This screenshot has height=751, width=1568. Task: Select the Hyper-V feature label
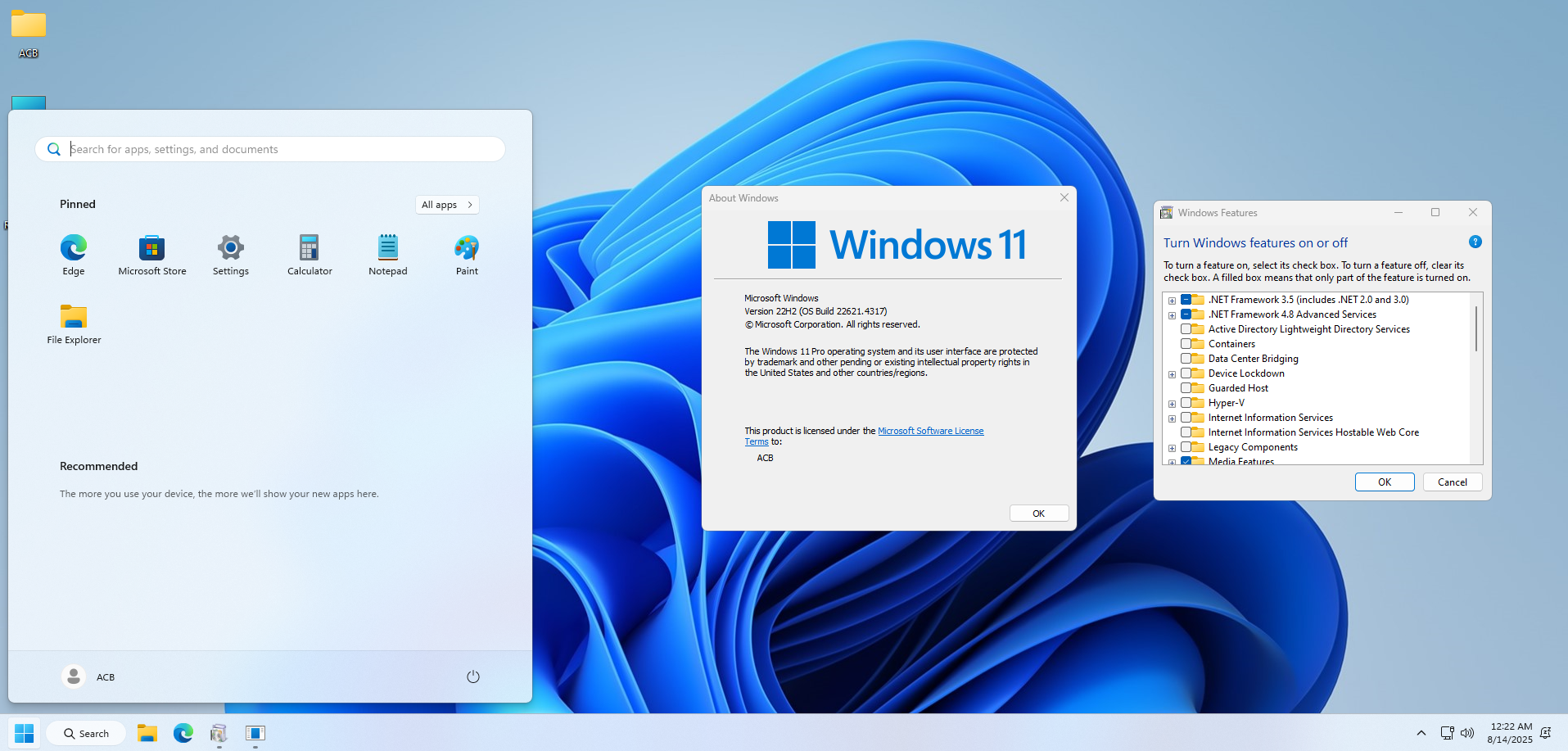[x=1227, y=403]
